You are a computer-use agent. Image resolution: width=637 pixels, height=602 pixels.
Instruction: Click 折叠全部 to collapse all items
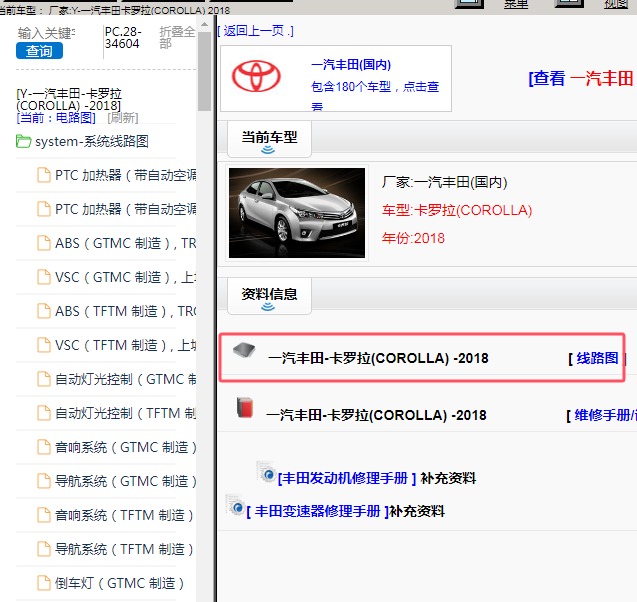pos(177,37)
